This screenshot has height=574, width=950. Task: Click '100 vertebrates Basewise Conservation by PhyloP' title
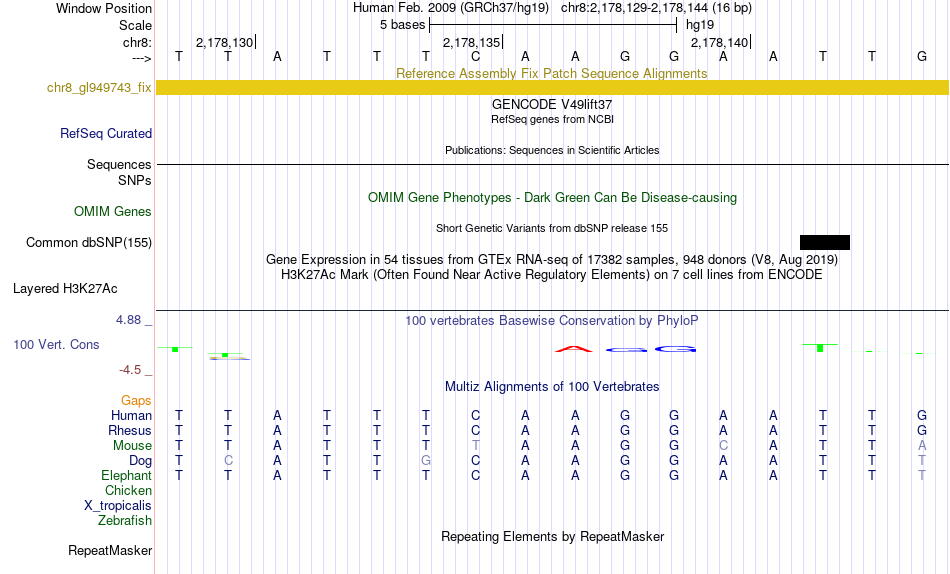point(552,321)
